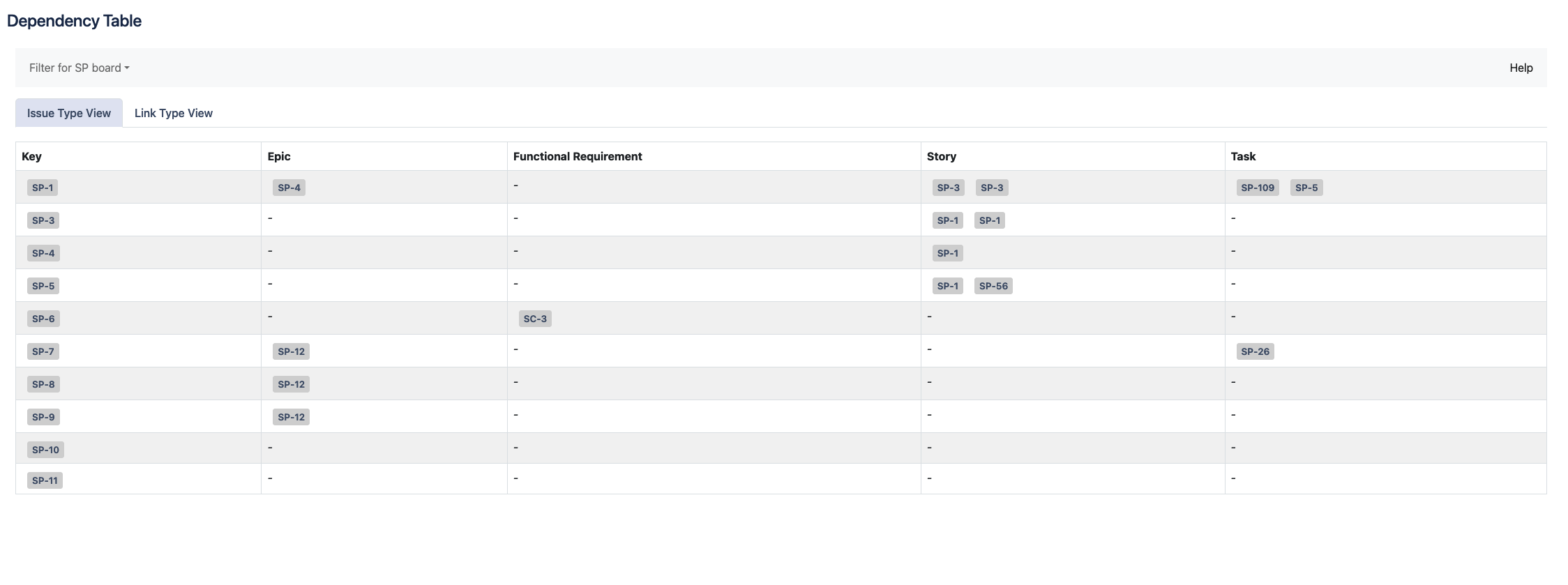Image resolution: width=1568 pixels, height=585 pixels.
Task: Open the SC-3 functional requirement badge
Action: pyautogui.click(x=535, y=319)
